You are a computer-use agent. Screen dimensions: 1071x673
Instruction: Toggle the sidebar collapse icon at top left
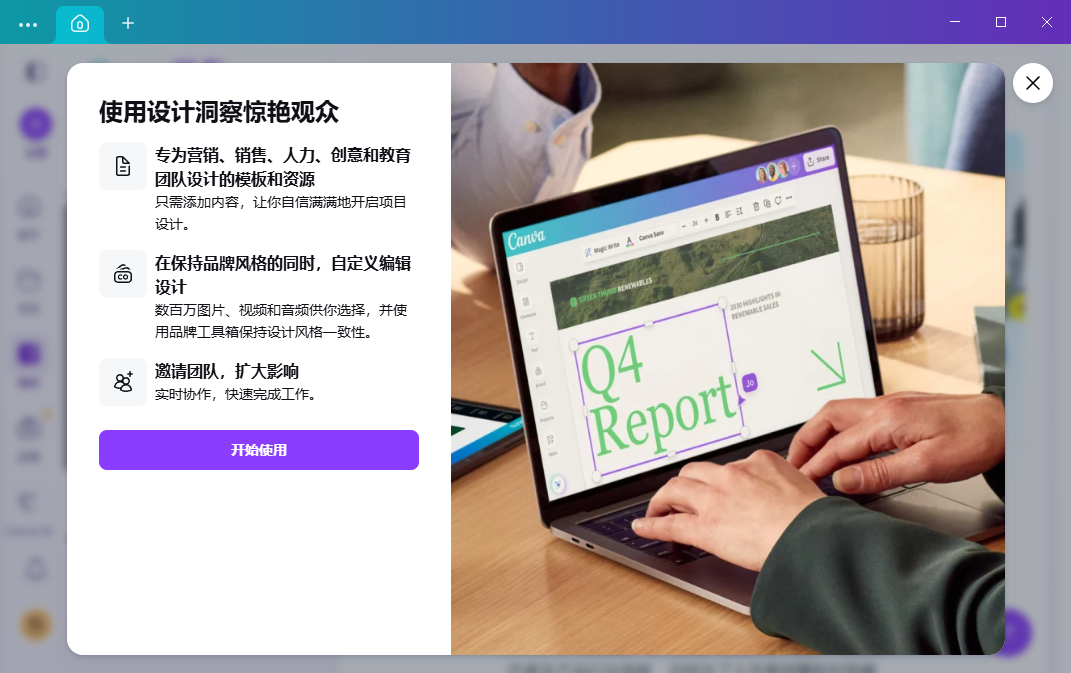click(36, 72)
